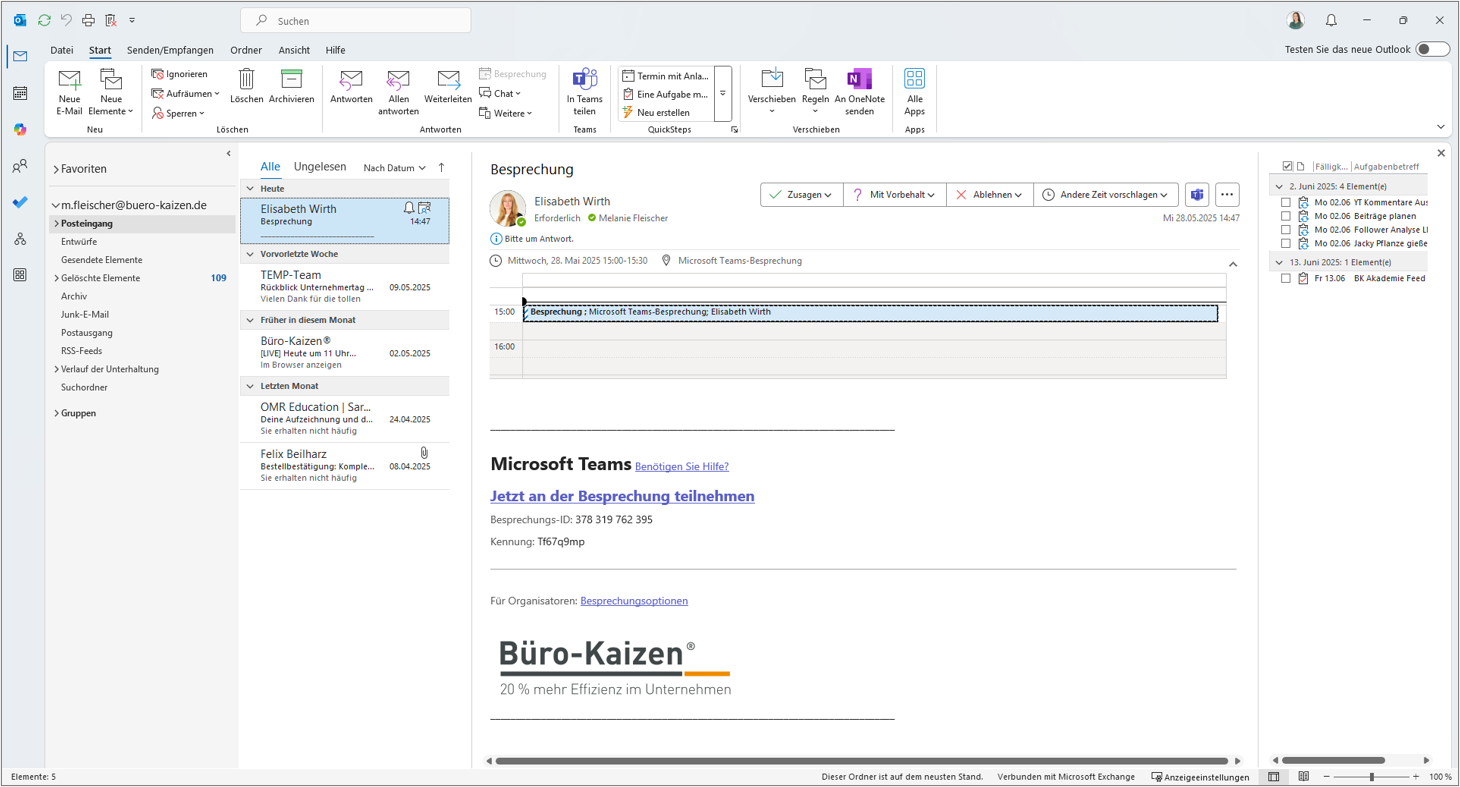Screen dimensions: 1460x787
Task: Open the Ansicht ribbon tab
Action: coord(294,50)
